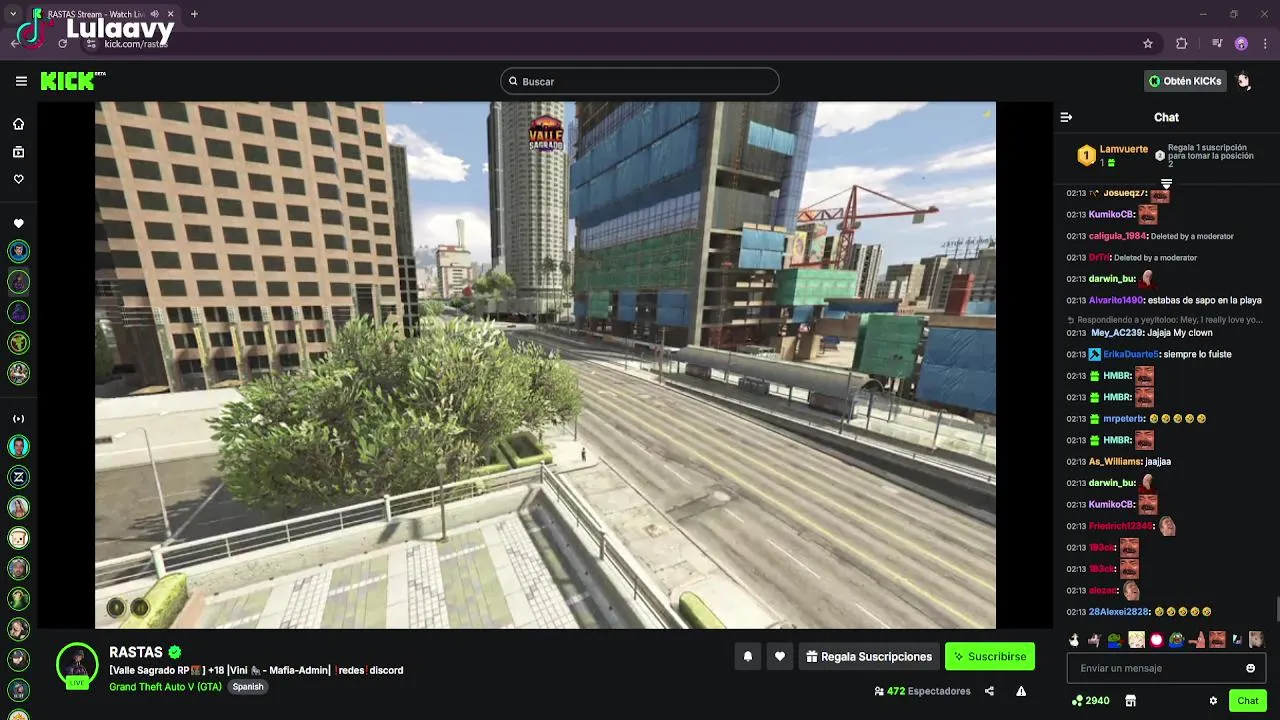Open the browser media control icon
The image size is (1280, 720).
(1216, 44)
